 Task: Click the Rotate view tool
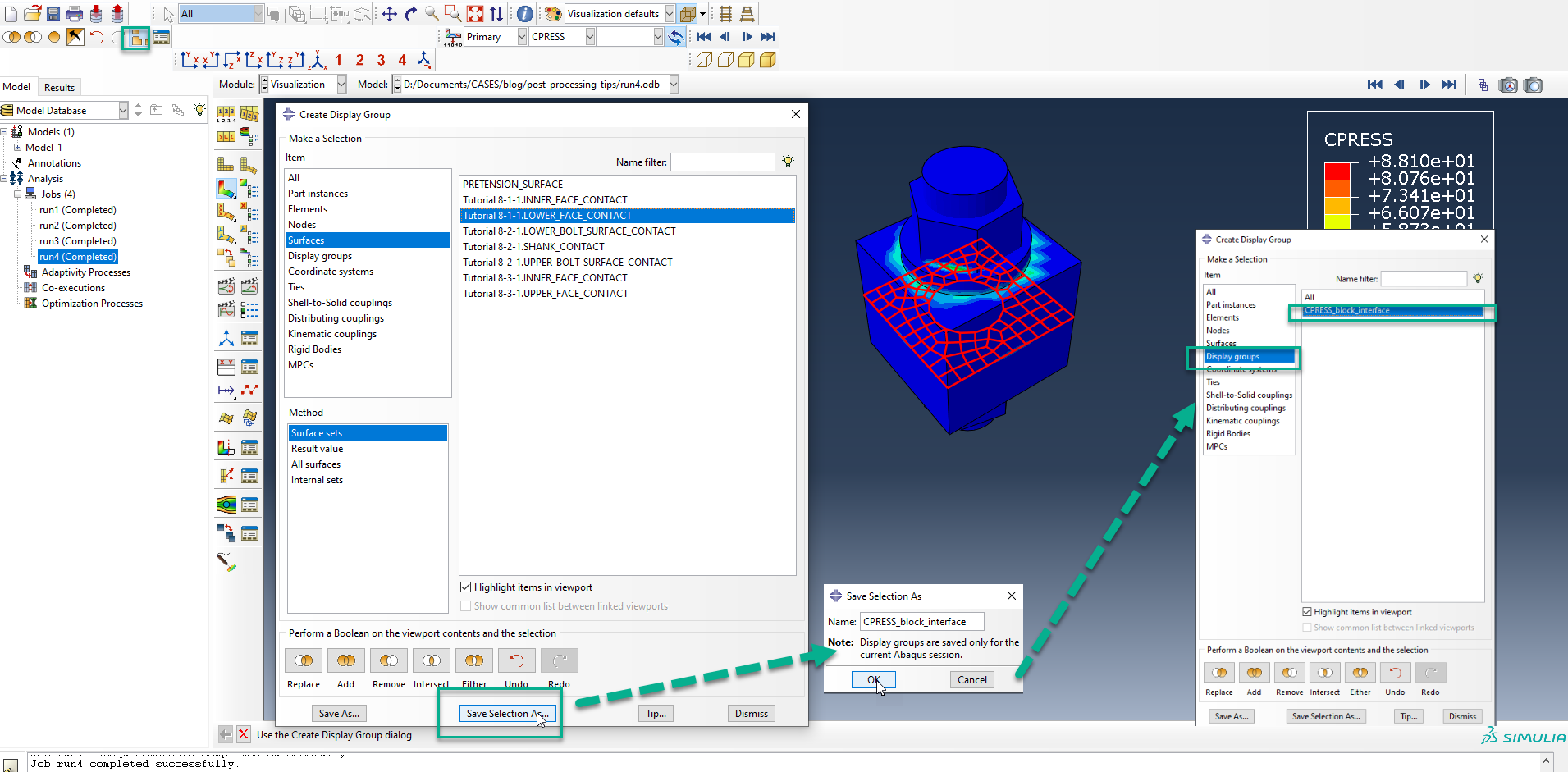[411, 13]
